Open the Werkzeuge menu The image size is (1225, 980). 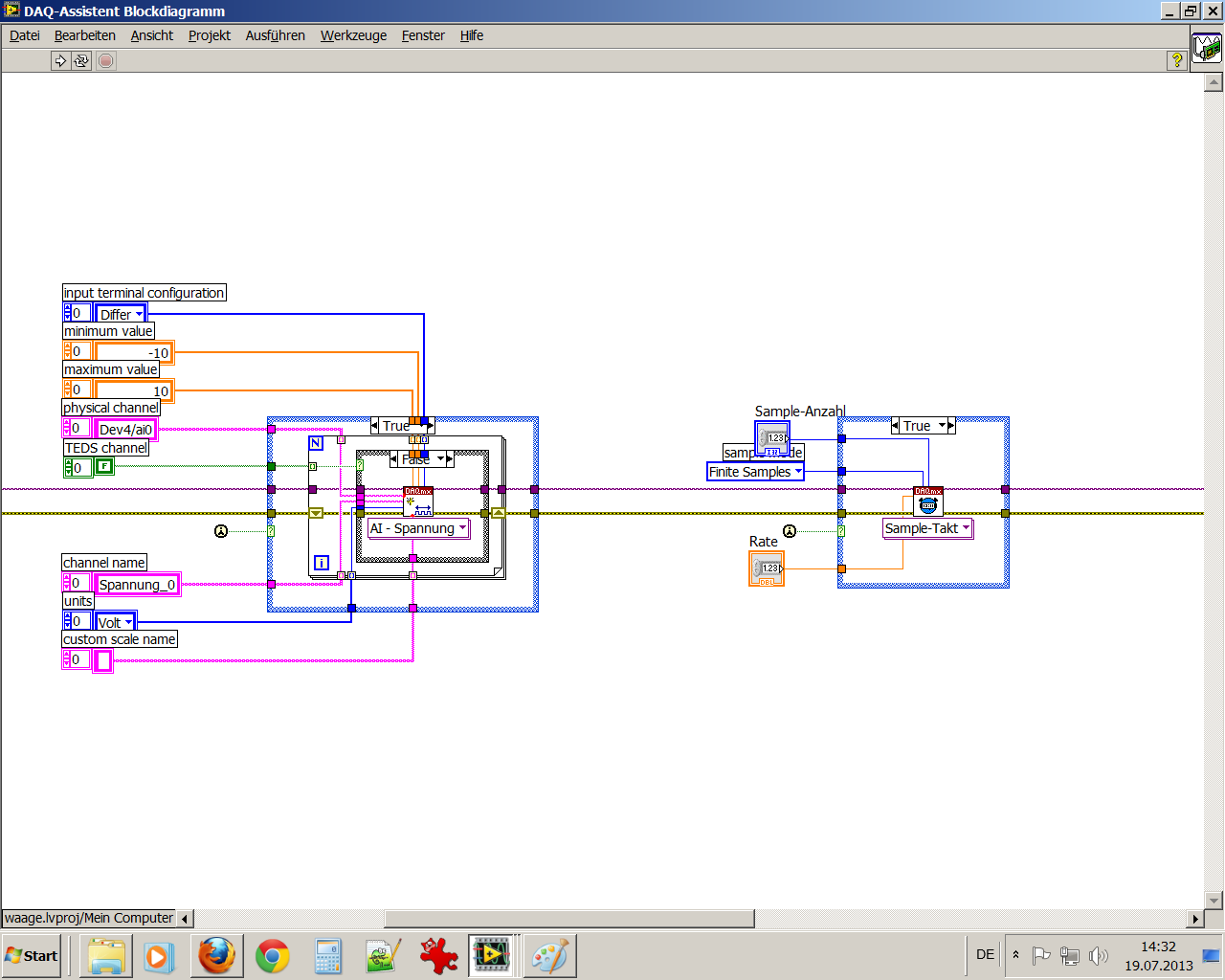353,35
